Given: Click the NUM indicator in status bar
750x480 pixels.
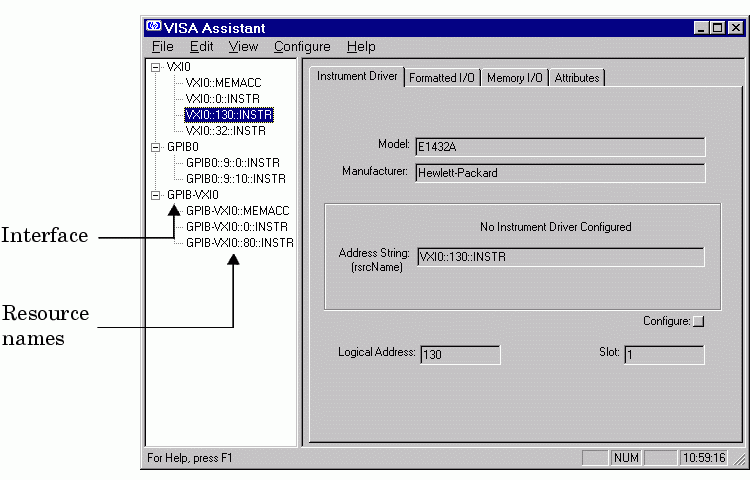Looking at the screenshot, I should tap(626, 458).
